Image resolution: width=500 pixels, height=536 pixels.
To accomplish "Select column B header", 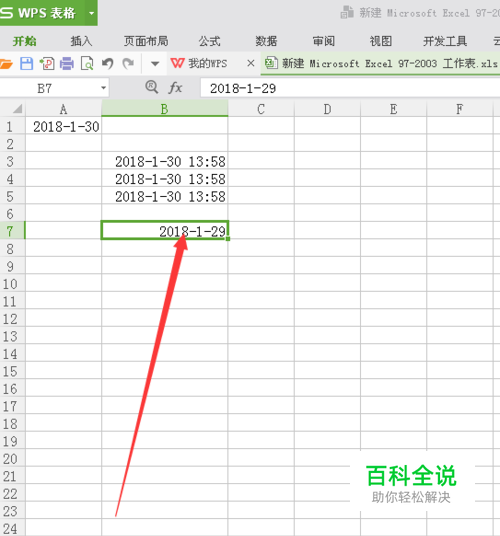I will (x=164, y=109).
